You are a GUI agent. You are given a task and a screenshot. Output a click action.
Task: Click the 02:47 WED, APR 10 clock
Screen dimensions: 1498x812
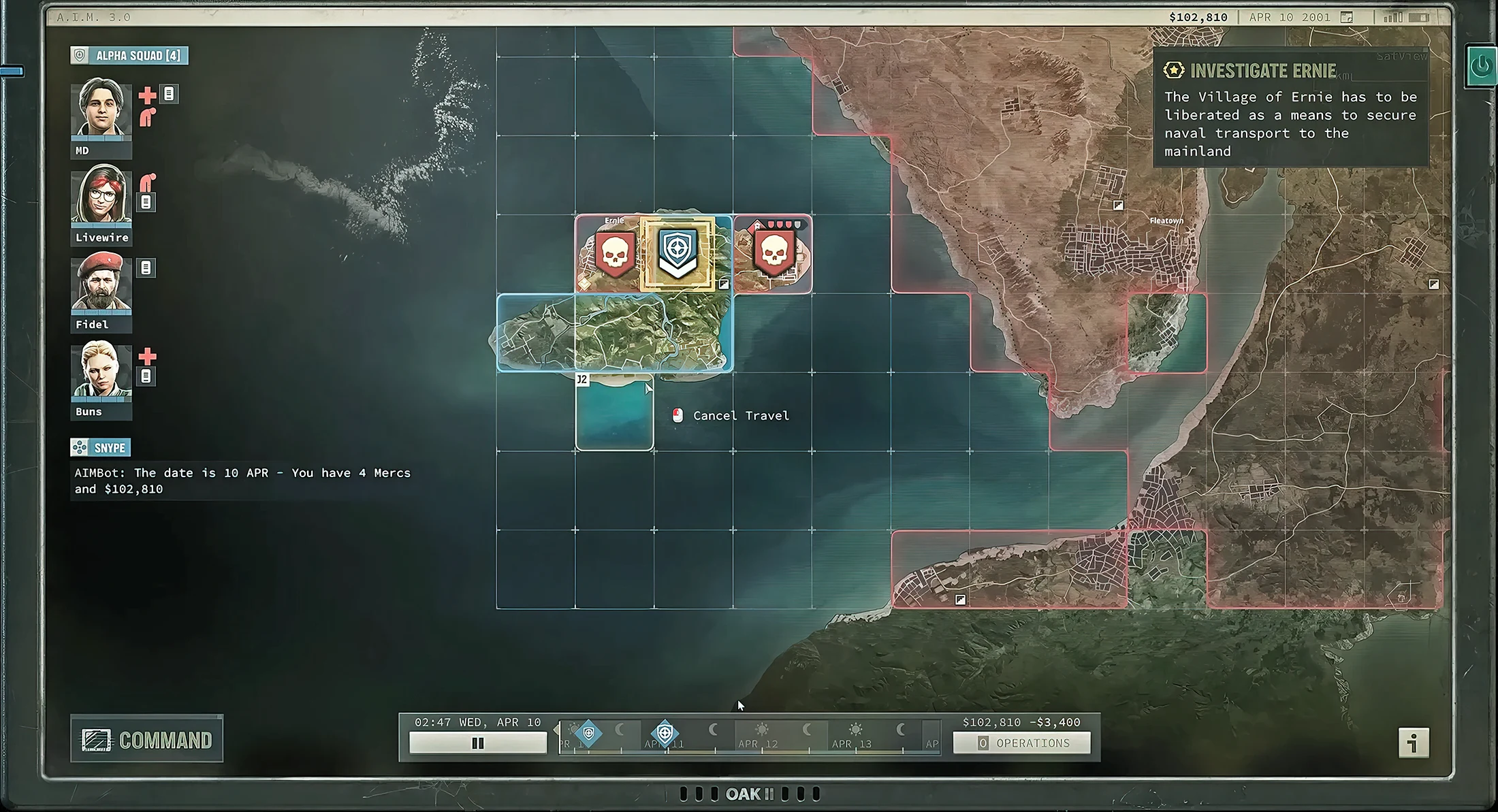tap(478, 722)
